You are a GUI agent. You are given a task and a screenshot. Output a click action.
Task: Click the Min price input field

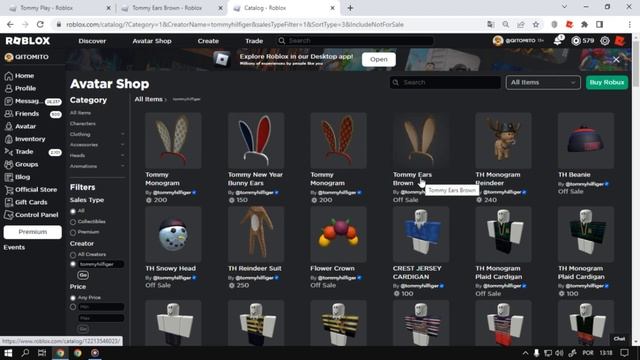click(x=101, y=307)
